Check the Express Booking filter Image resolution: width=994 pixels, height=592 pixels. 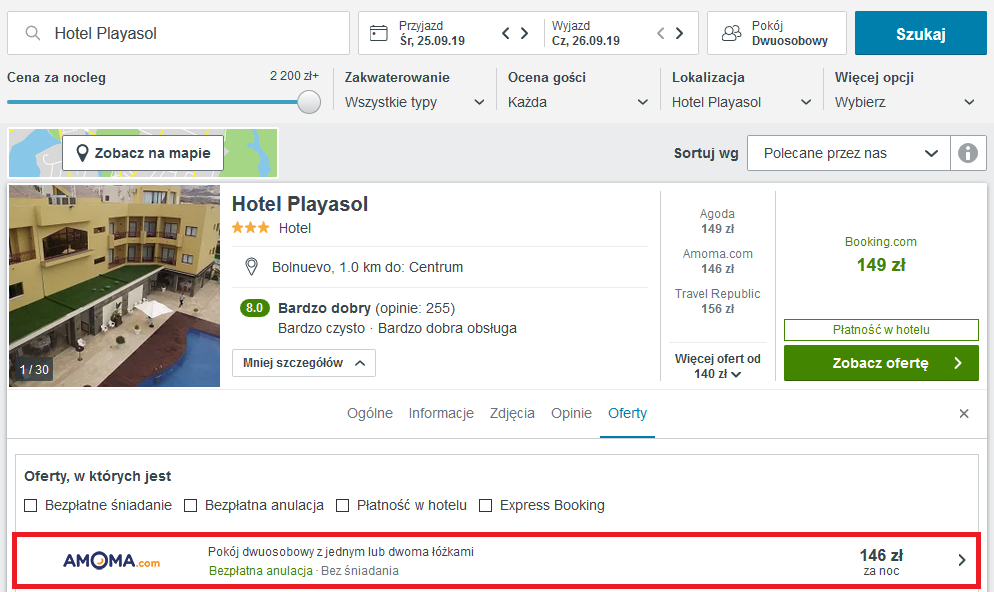486,505
